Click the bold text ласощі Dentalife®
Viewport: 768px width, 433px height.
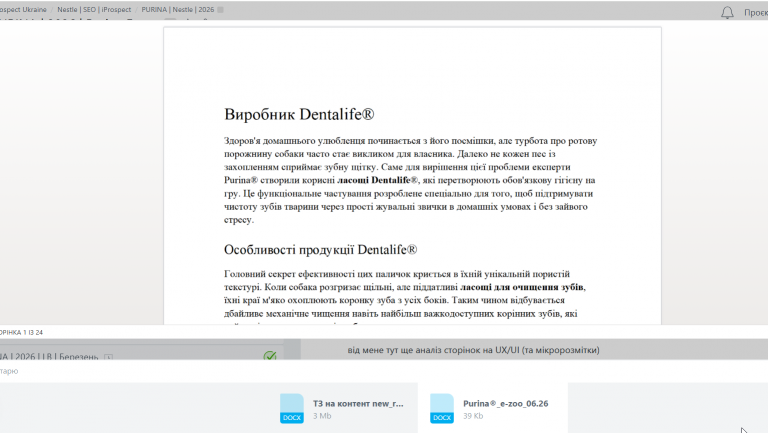click(378, 180)
